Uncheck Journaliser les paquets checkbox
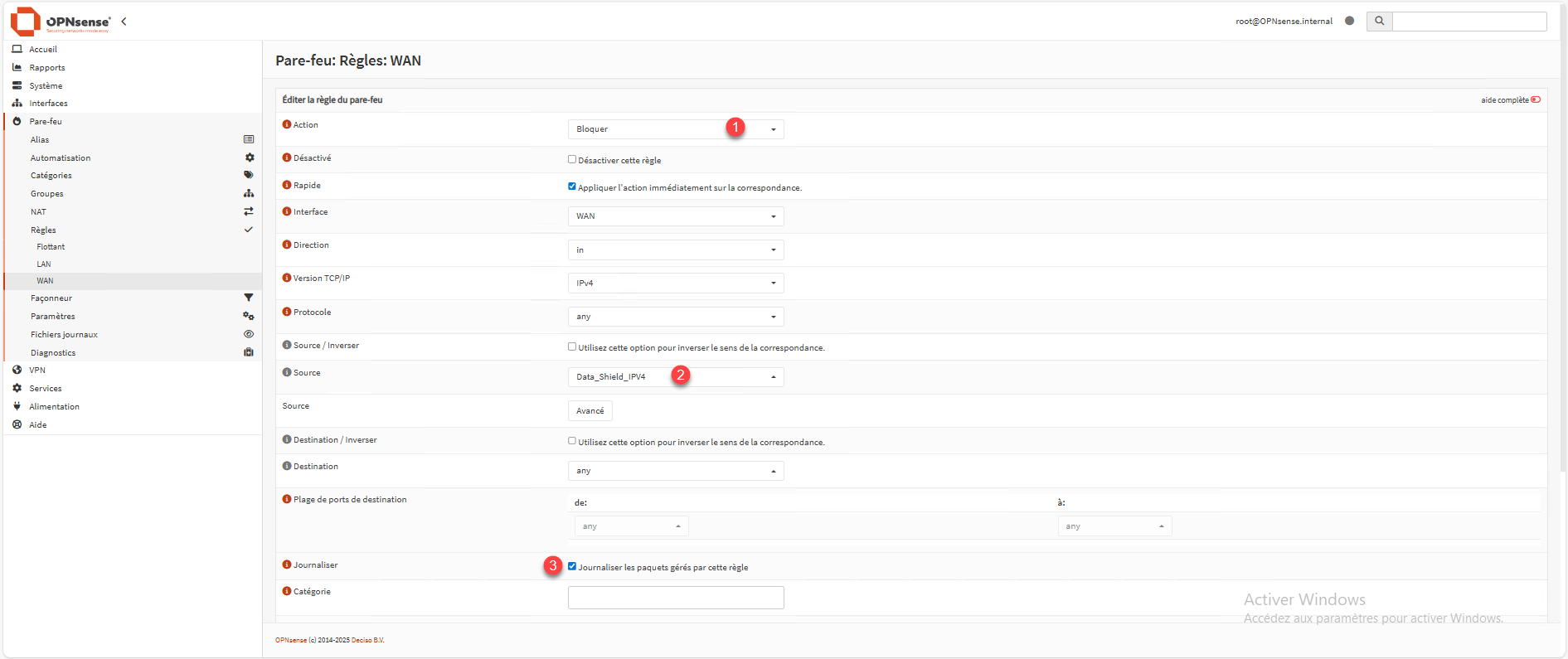This screenshot has height=659, width=1568. point(572,566)
